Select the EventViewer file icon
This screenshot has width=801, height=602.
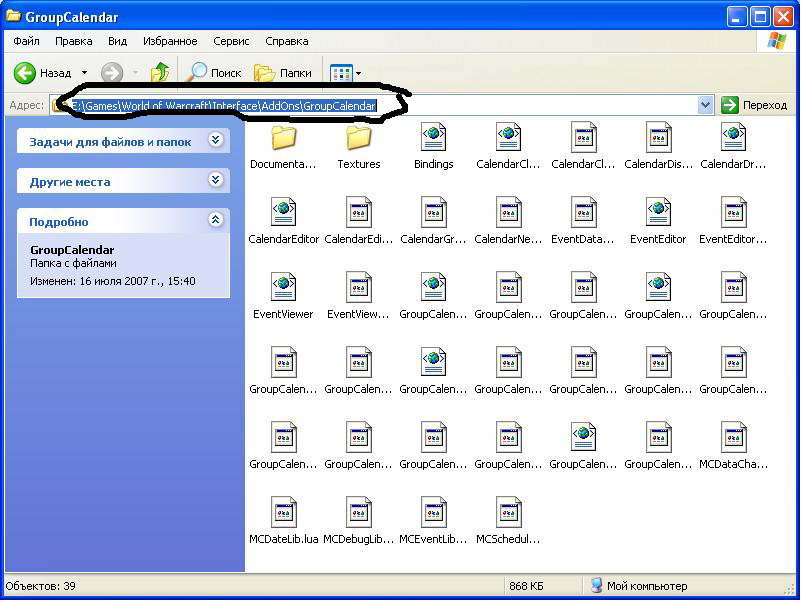[x=284, y=287]
